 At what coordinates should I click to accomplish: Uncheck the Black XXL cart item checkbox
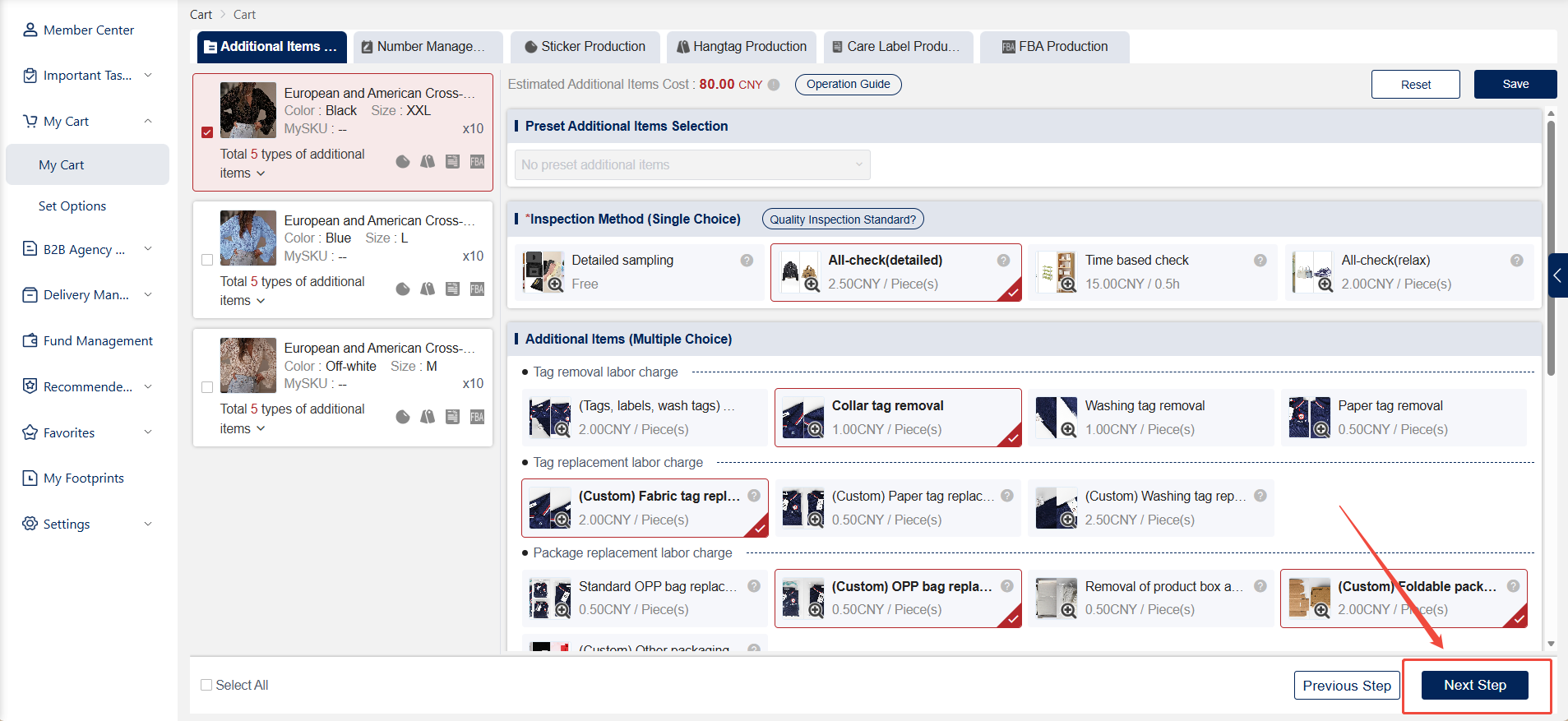click(207, 132)
